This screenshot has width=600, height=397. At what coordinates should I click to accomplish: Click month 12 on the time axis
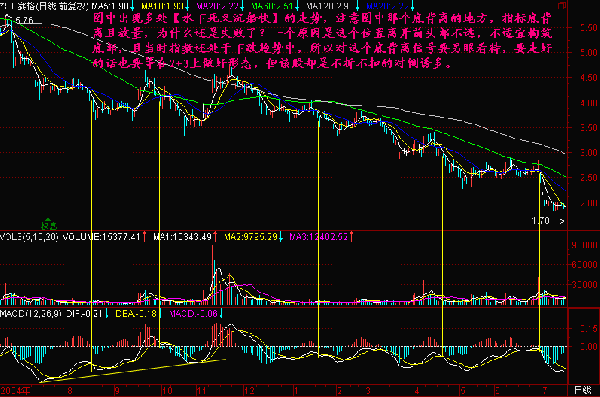(x=249, y=391)
